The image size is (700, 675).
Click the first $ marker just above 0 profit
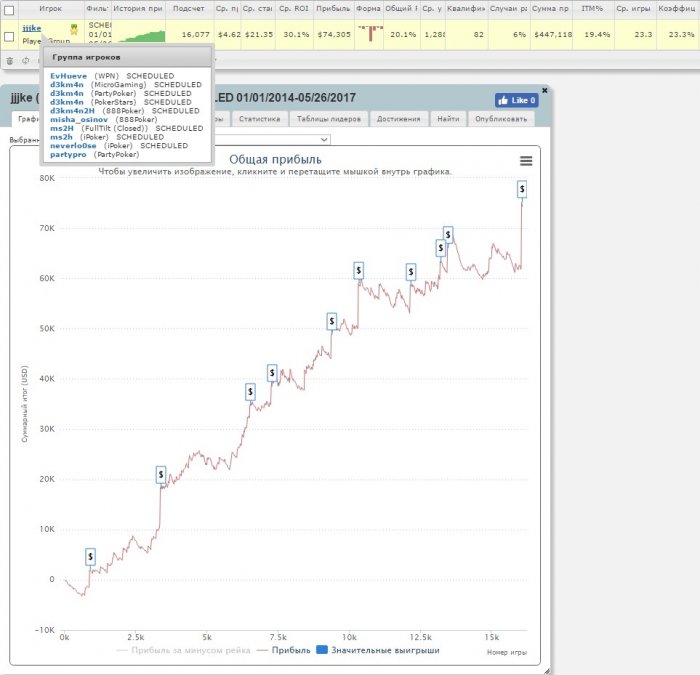click(90, 557)
